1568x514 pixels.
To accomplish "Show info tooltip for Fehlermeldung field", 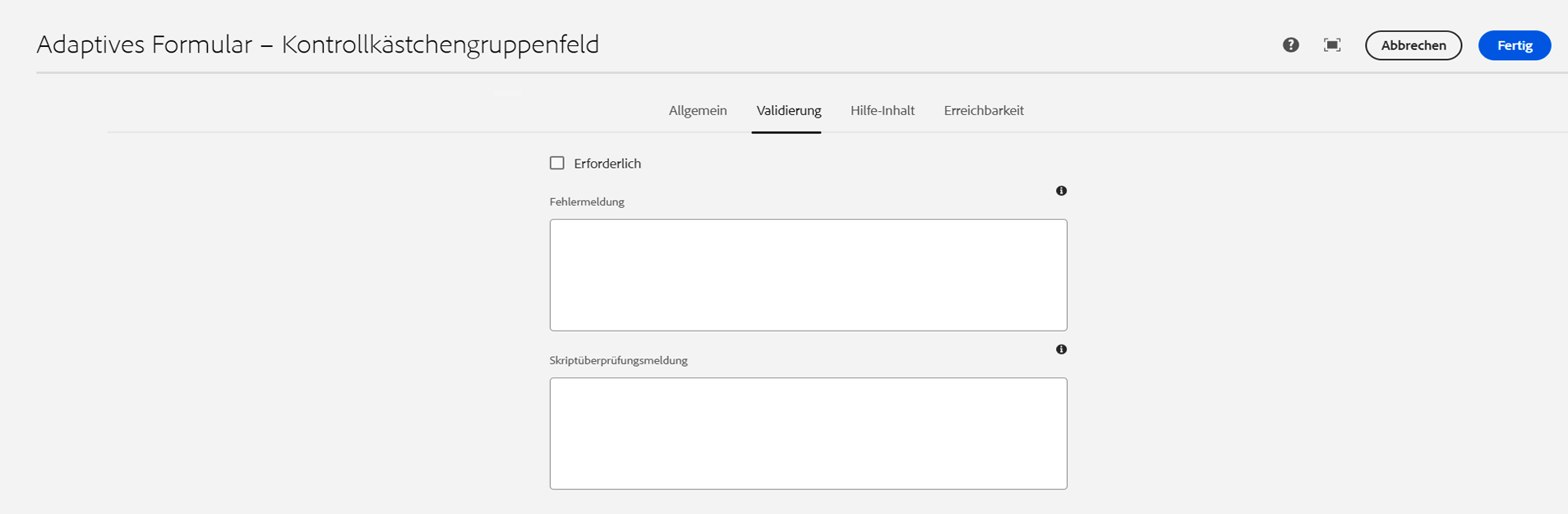I will tap(1062, 191).
